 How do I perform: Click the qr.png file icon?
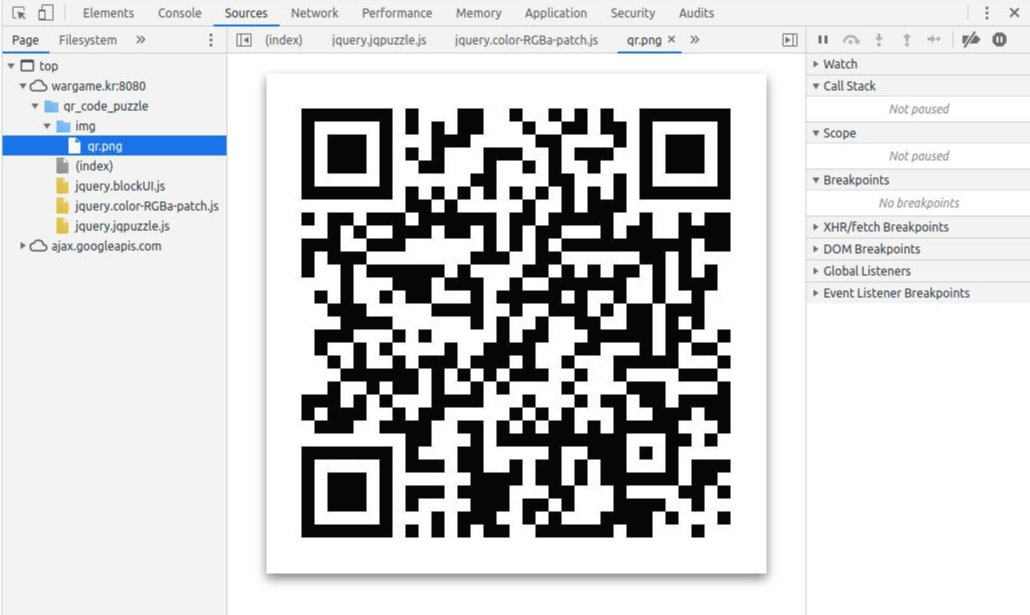75,146
